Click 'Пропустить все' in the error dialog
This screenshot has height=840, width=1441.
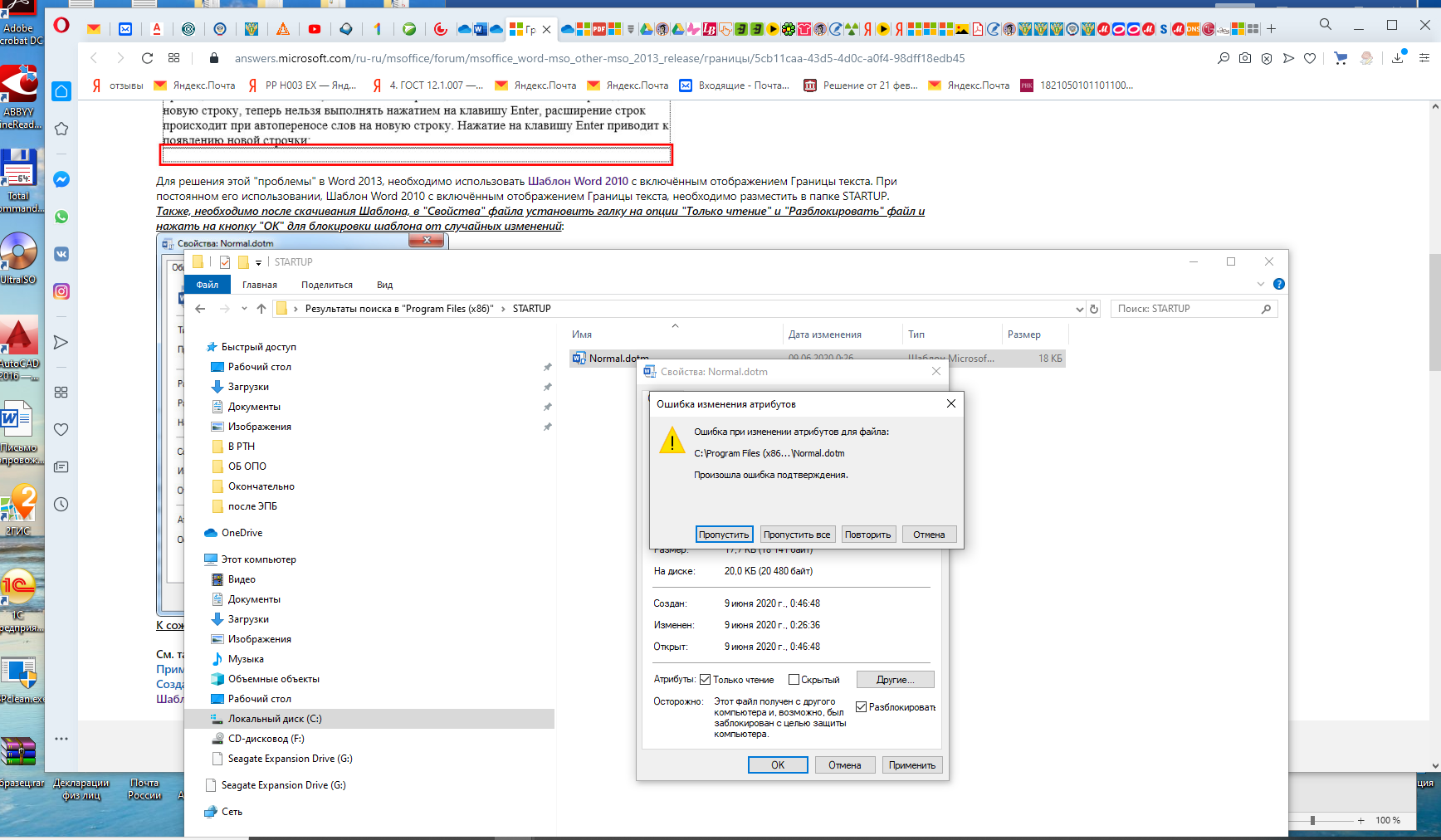(x=797, y=535)
